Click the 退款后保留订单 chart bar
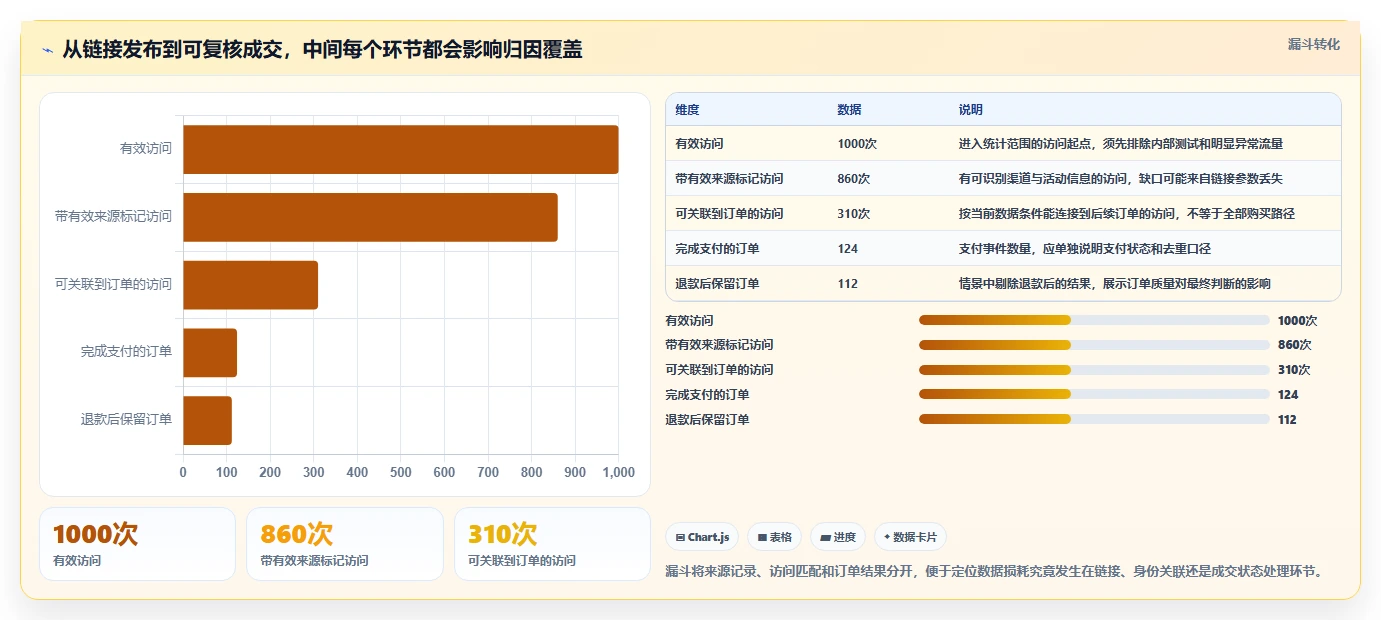This screenshot has width=1381, height=620. click(207, 420)
